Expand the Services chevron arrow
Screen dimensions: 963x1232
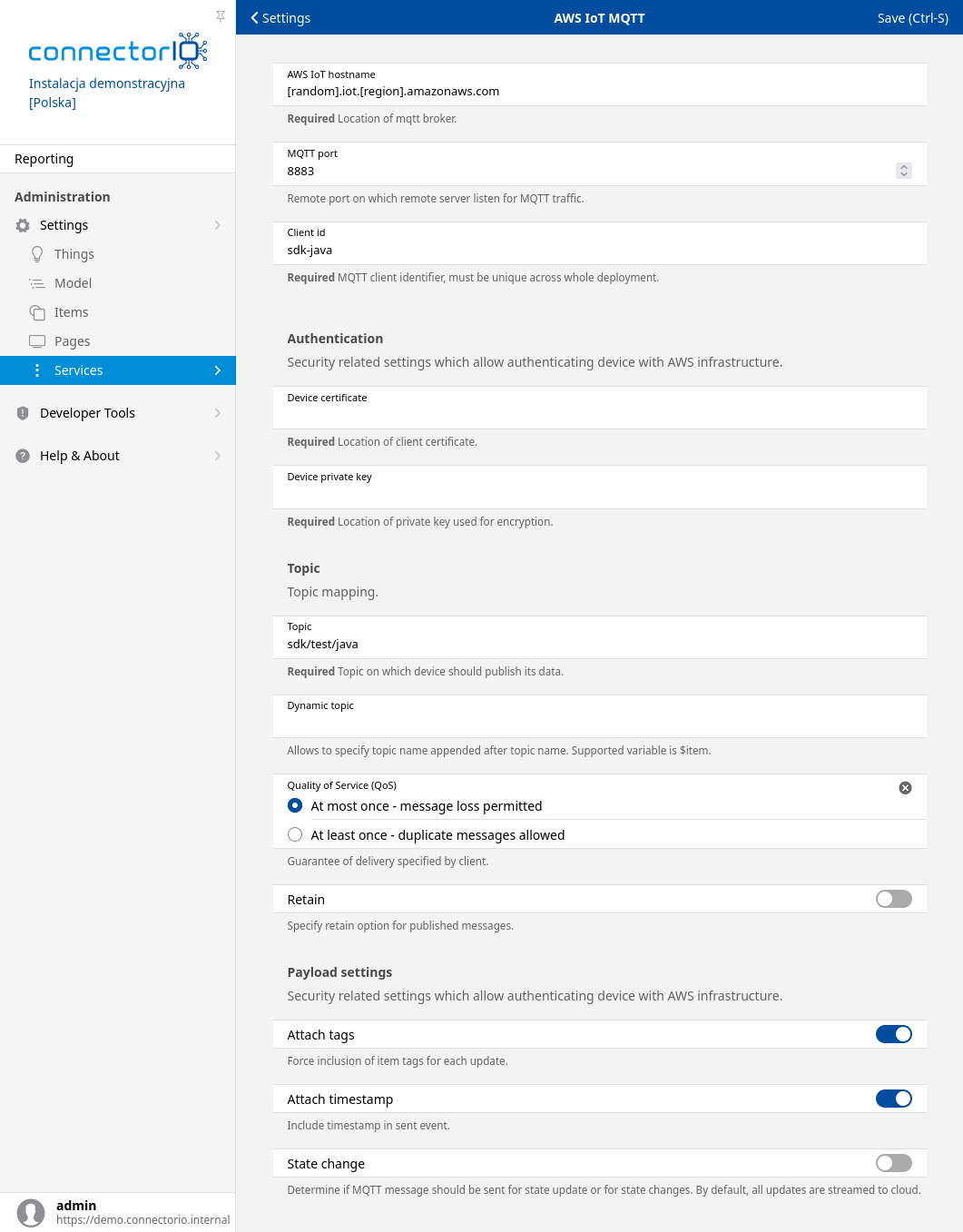[x=218, y=370]
